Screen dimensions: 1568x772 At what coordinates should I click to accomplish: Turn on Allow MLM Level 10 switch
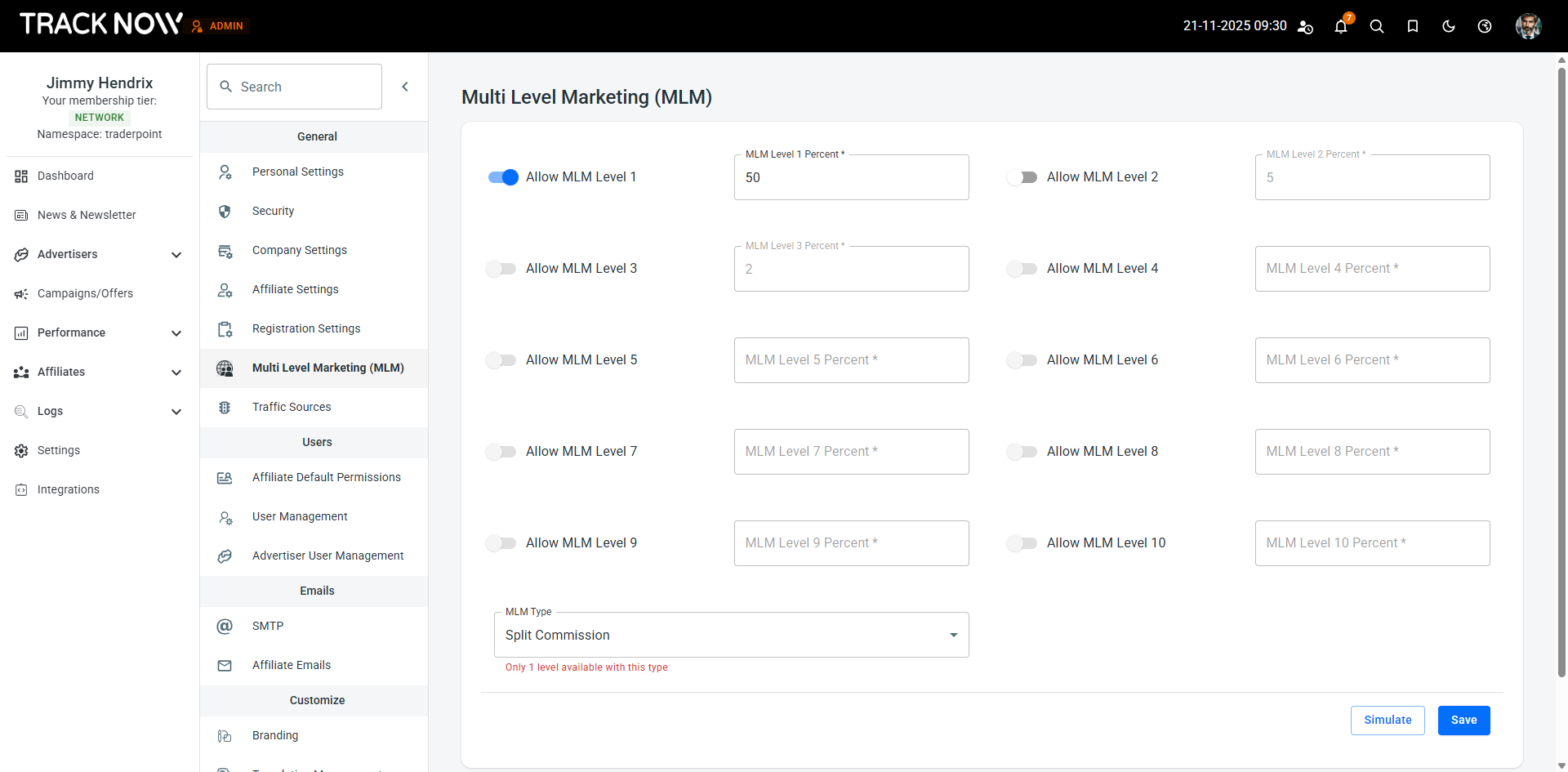pyautogui.click(x=1022, y=543)
